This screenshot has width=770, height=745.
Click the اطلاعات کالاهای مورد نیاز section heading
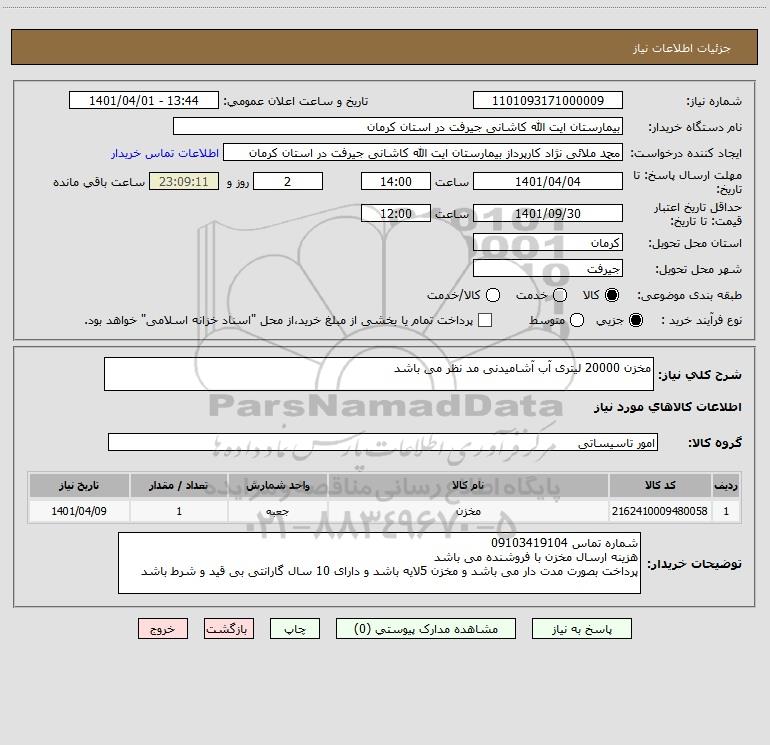click(667, 407)
